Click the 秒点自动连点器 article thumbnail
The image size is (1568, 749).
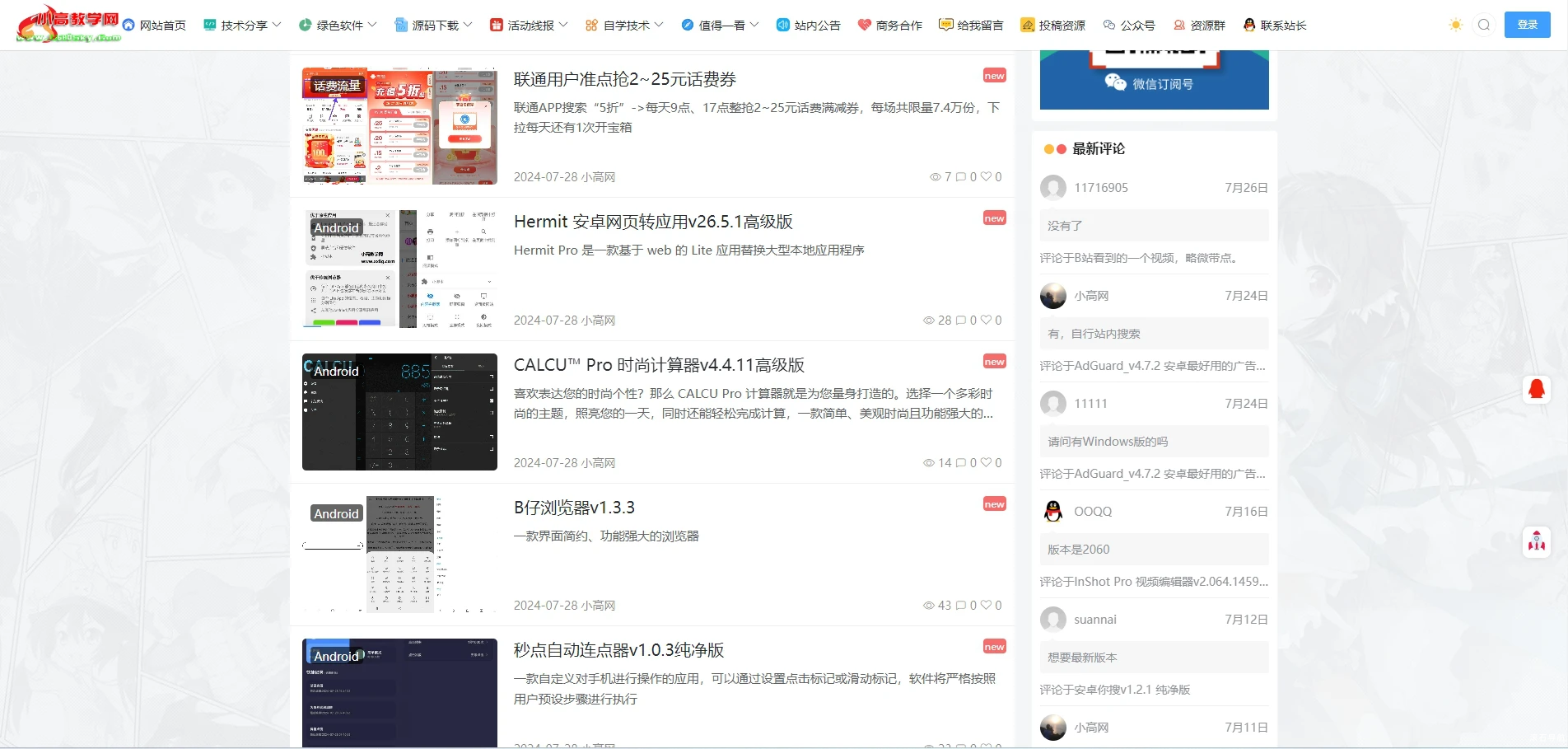pos(399,695)
